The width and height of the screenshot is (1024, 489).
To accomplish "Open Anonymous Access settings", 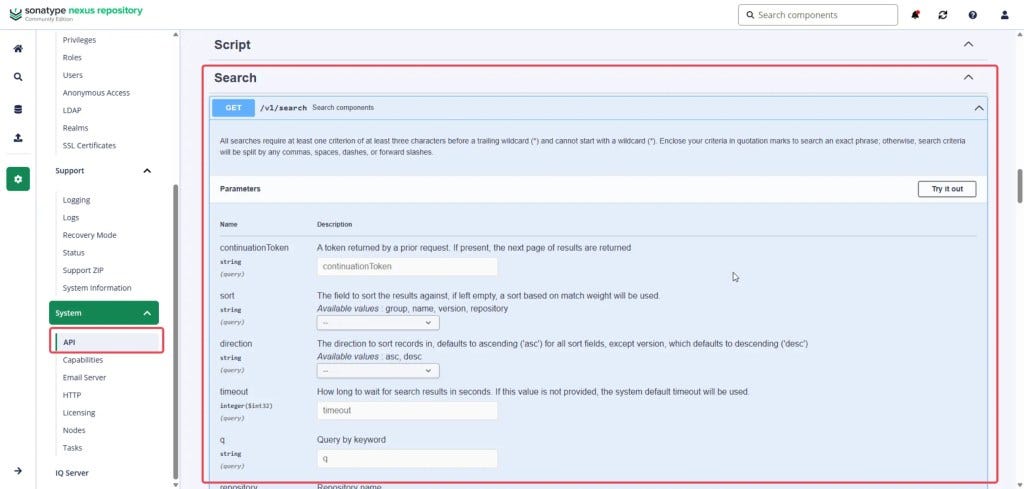I will pyautogui.click(x=96, y=93).
